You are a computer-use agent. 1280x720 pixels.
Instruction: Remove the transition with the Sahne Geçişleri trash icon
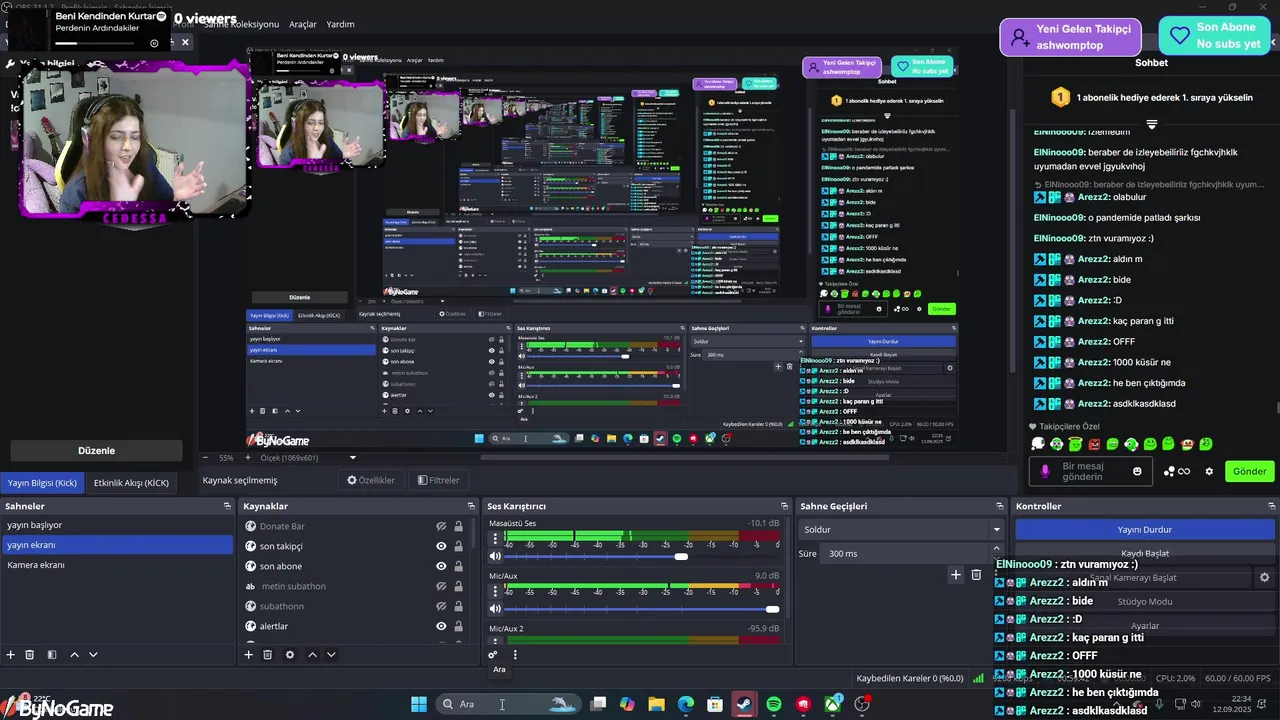[977, 575]
